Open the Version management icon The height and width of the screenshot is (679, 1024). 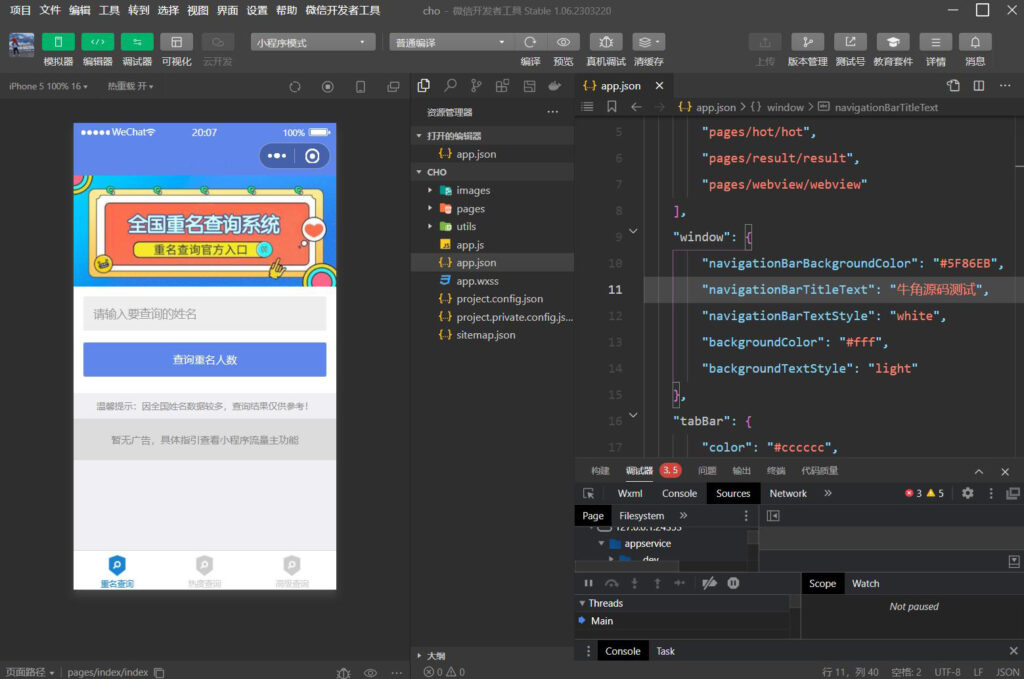coord(807,42)
